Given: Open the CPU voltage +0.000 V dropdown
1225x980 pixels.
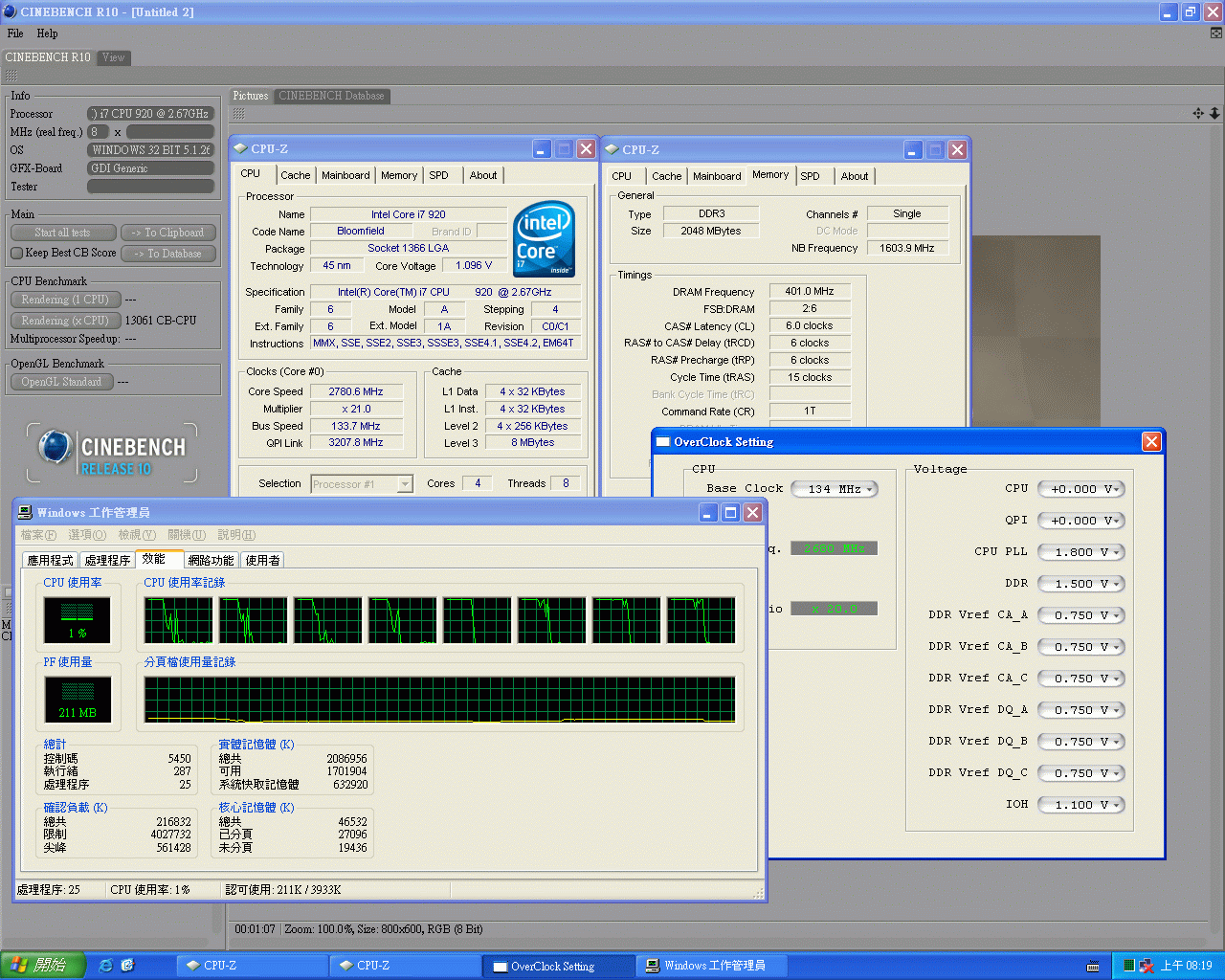Looking at the screenshot, I should (x=1080, y=489).
